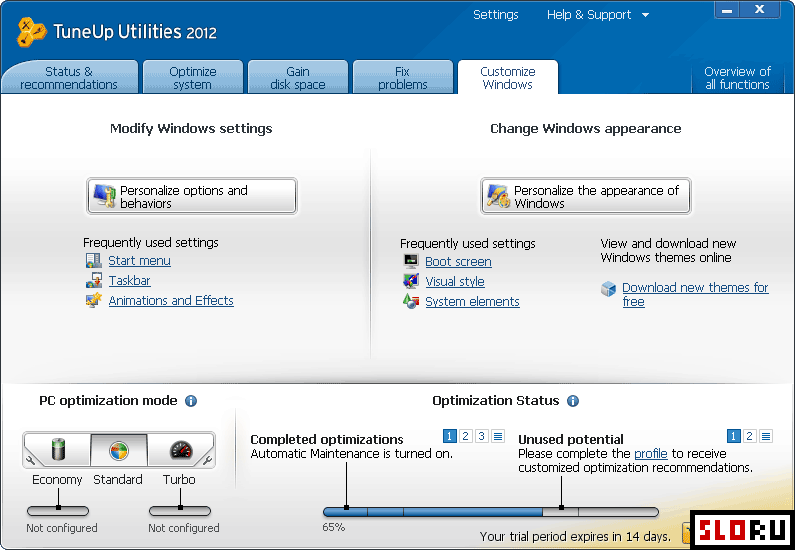Click the TuneUp Utilities logo icon

pos(31,32)
